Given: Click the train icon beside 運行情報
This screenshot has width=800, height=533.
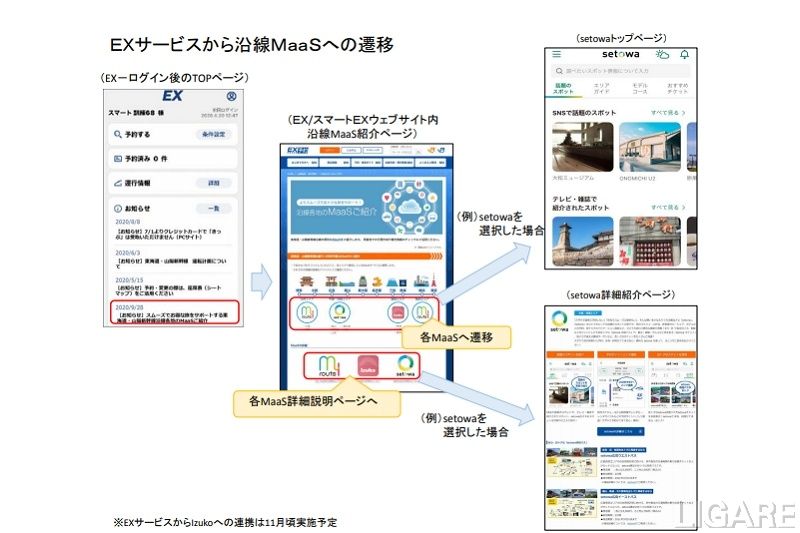Looking at the screenshot, I should [118, 183].
